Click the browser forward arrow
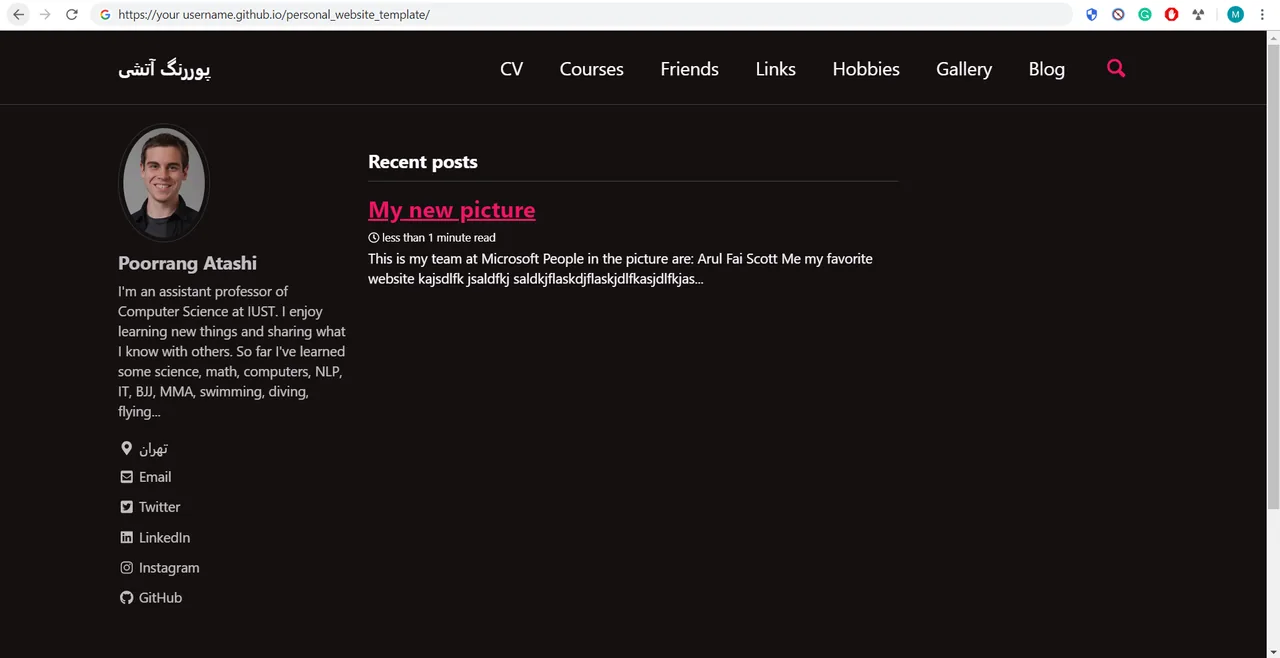 pos(45,15)
